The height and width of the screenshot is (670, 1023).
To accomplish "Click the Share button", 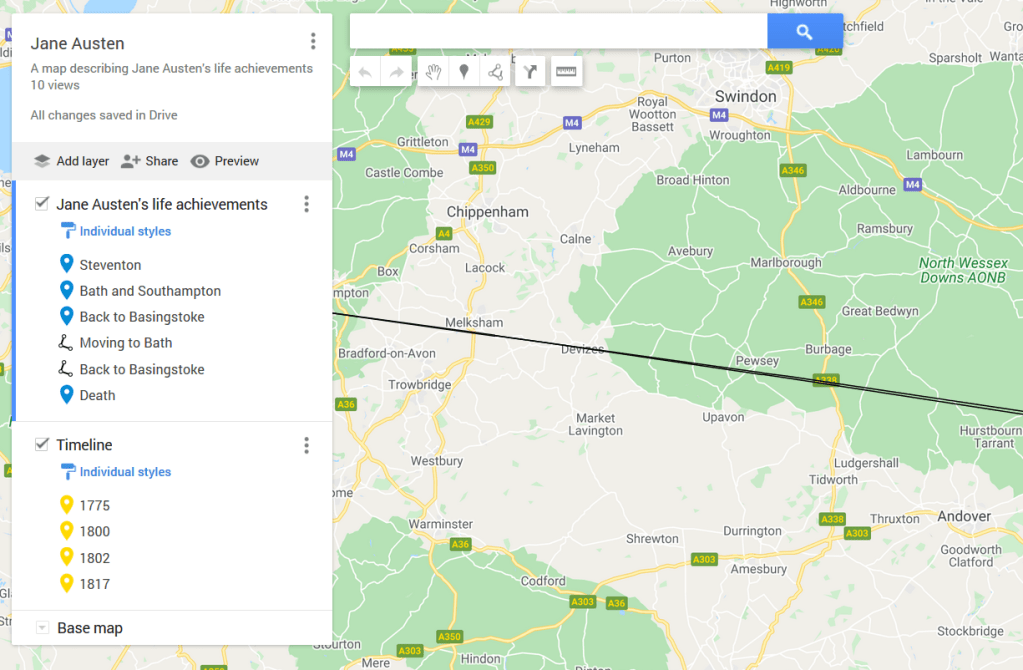I will pyautogui.click(x=149, y=161).
